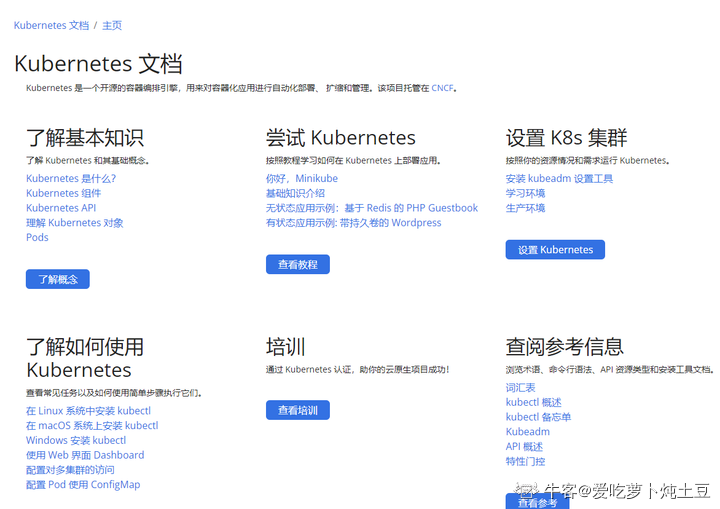This screenshot has width=720, height=509.
Task: Open the 生产环境 link
Action: click(525, 208)
